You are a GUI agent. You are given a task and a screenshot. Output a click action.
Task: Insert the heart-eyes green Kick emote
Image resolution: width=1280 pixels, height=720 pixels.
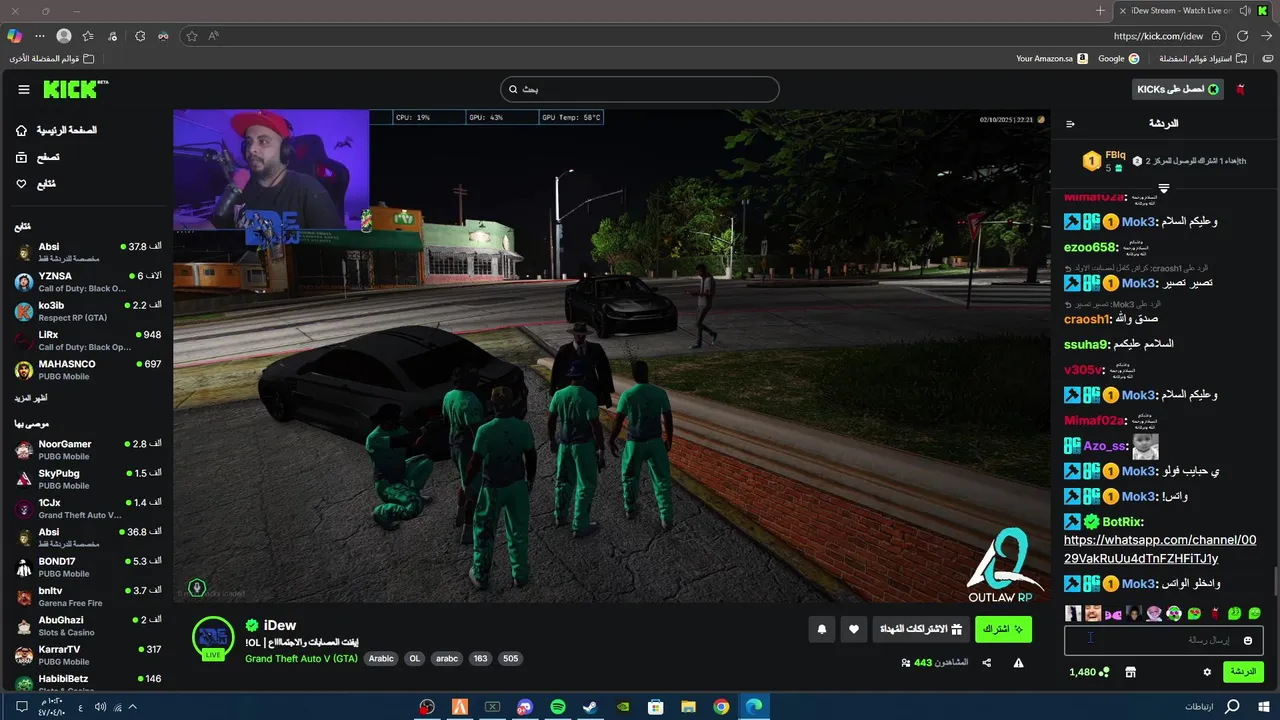click(x=1194, y=613)
